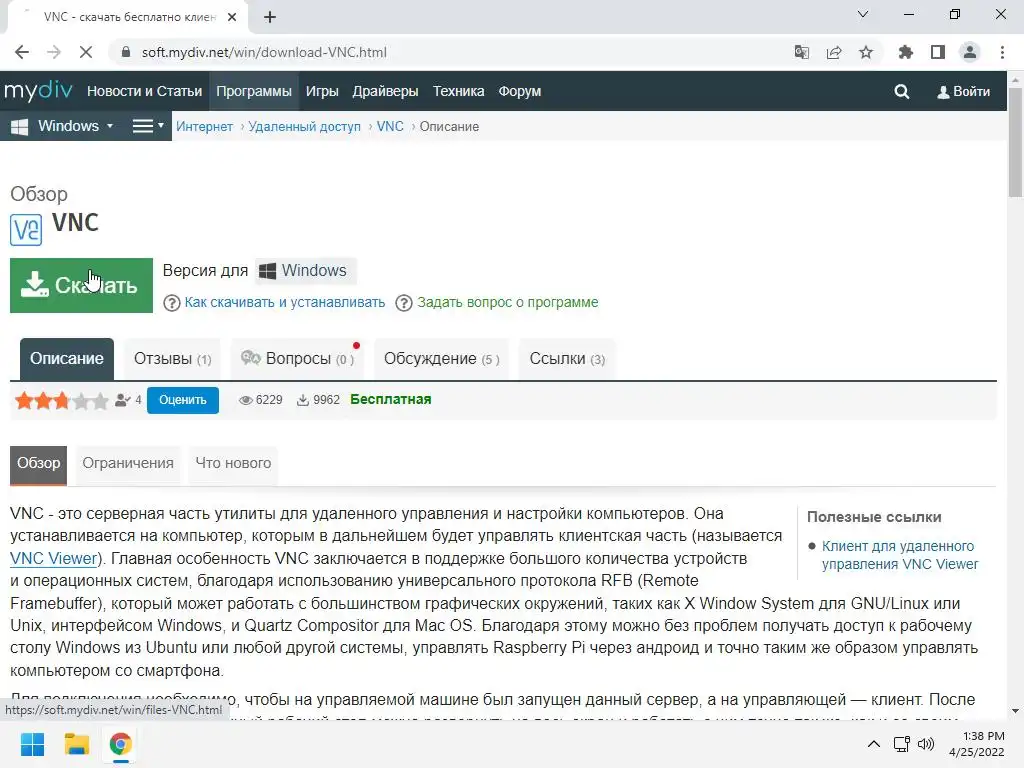
Task: Click the Windows version badge
Action: coord(304,270)
